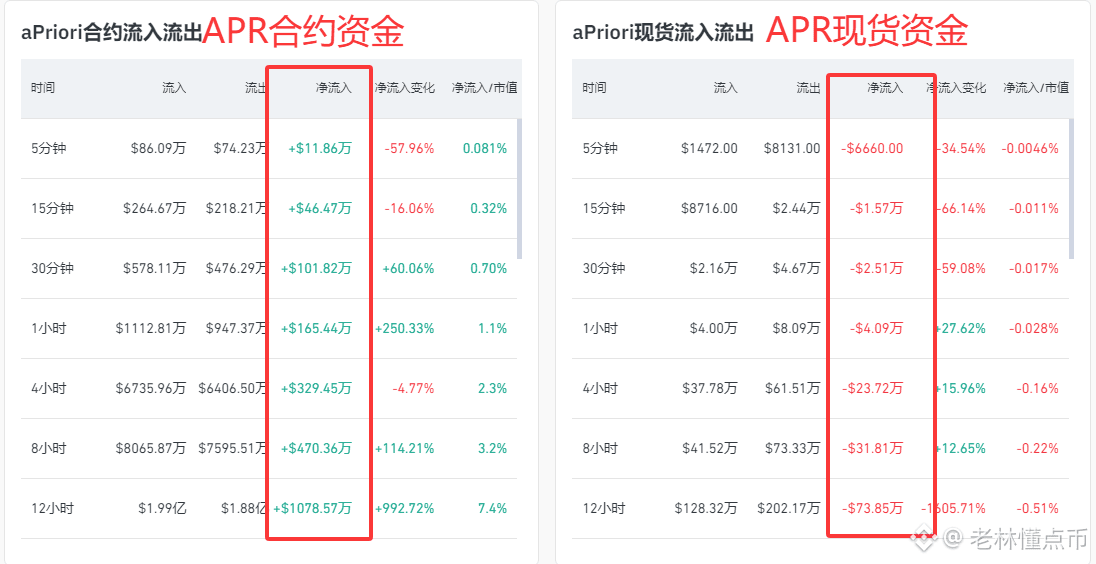Click the 流入 header in the 现货 table
The image size is (1096, 564).
[x=726, y=88]
